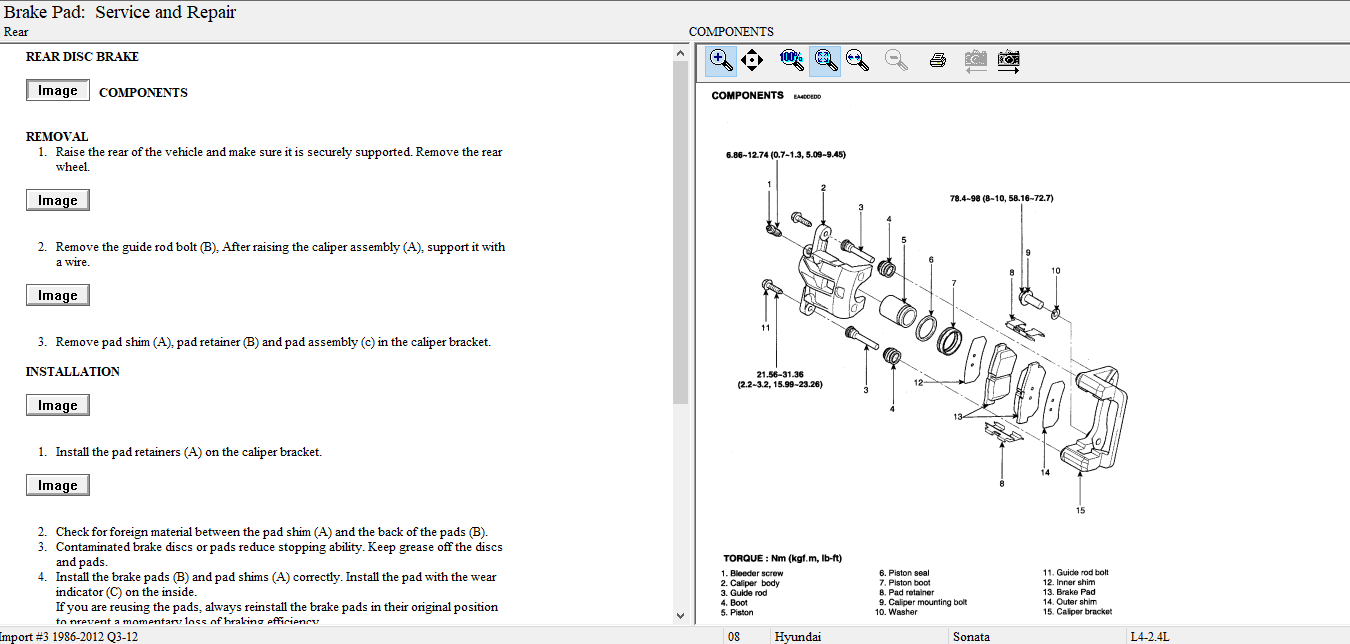Click Sonata model in the status bar

pyautogui.click(x=971, y=636)
